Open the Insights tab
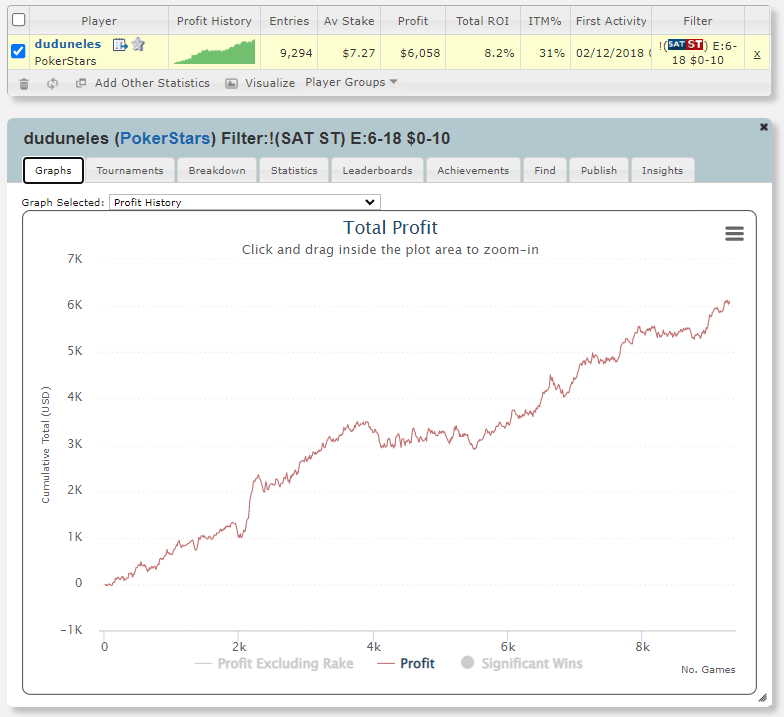Screen dimensions: 784x717 click(662, 170)
